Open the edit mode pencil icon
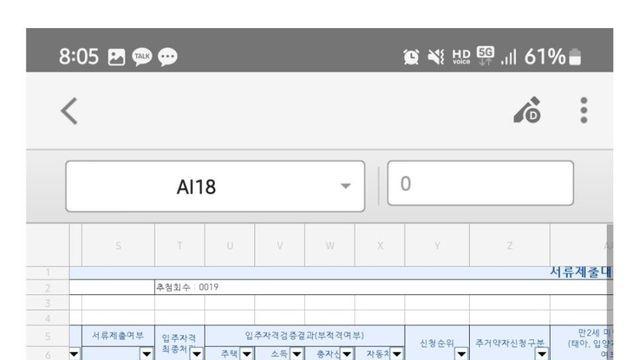Screen dimensions: 640x360 527,110
